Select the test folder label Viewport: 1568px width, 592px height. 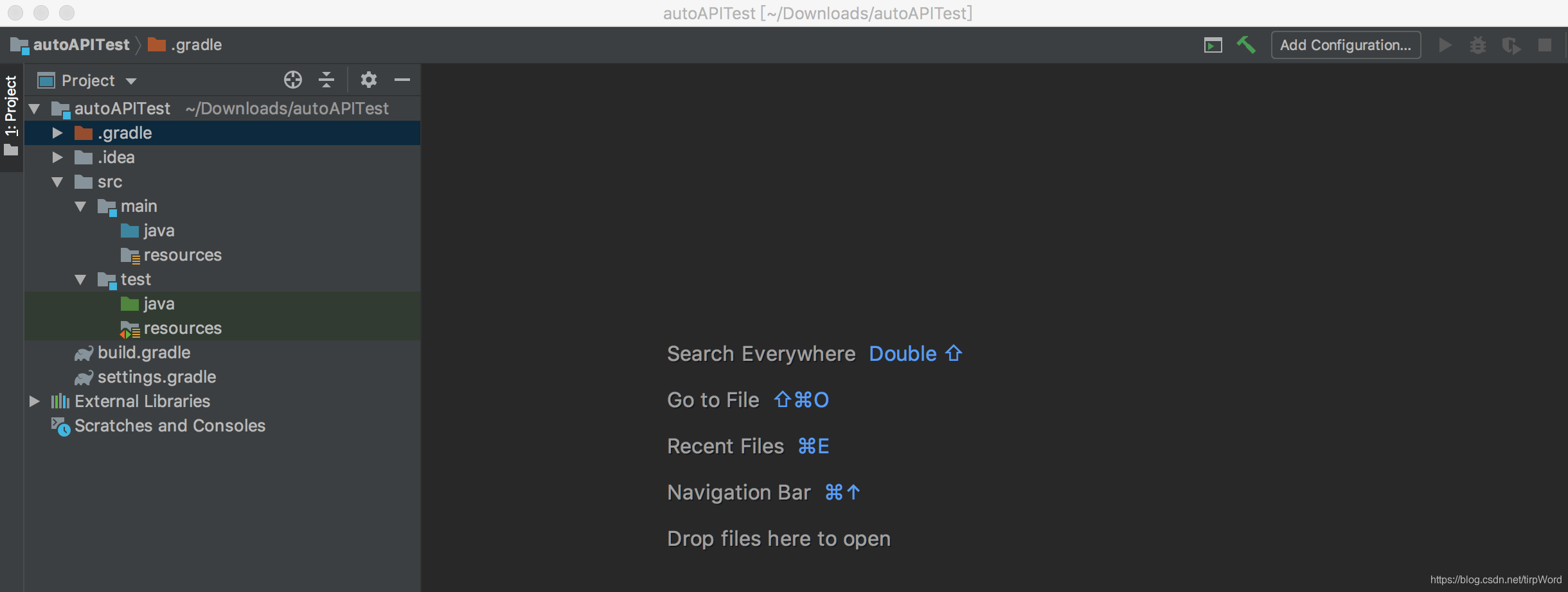click(136, 279)
